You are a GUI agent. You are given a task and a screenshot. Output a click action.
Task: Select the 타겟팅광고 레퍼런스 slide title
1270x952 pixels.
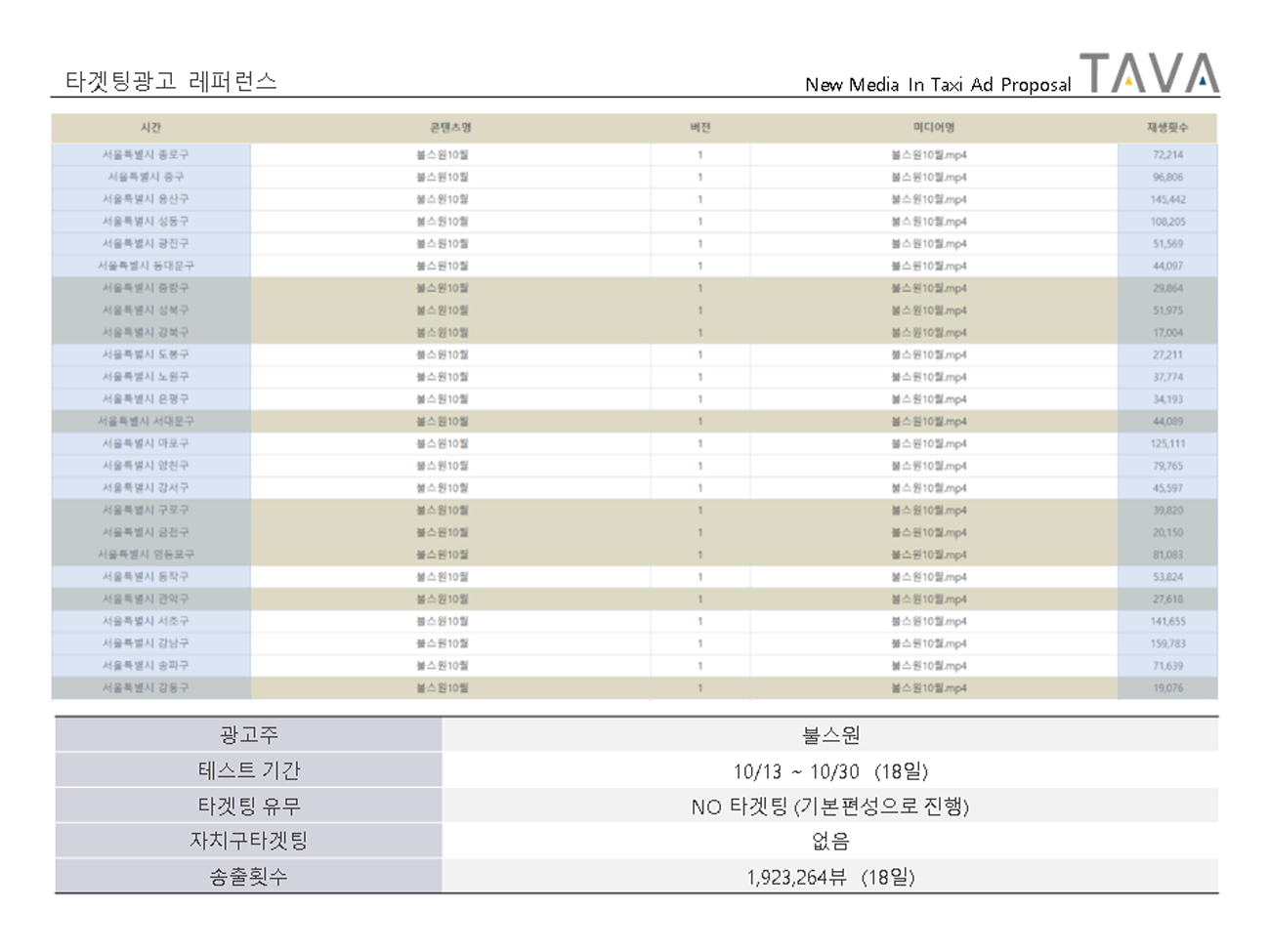tap(171, 81)
